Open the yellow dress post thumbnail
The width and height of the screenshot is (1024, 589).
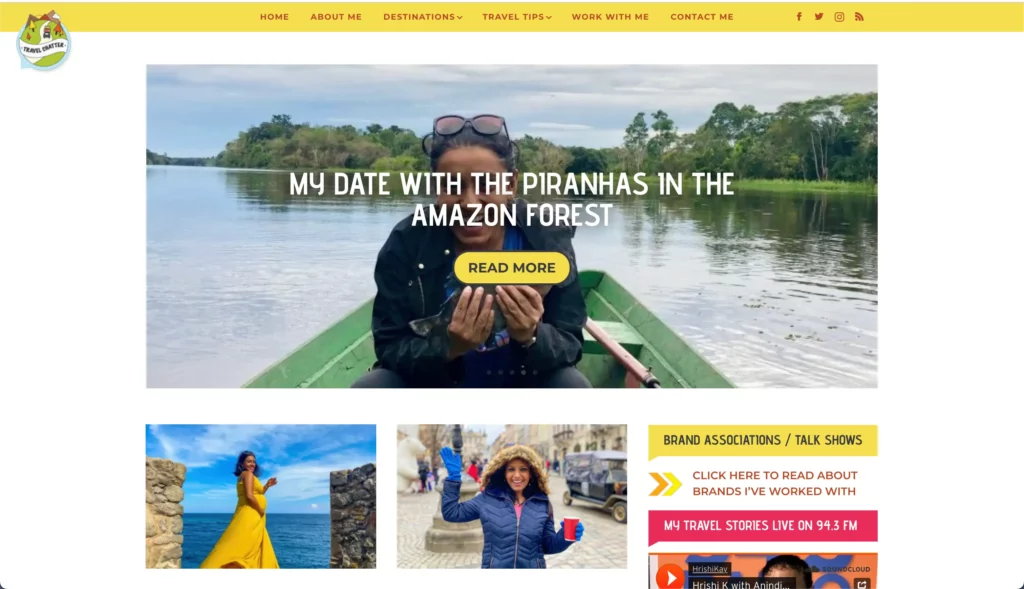pos(261,496)
